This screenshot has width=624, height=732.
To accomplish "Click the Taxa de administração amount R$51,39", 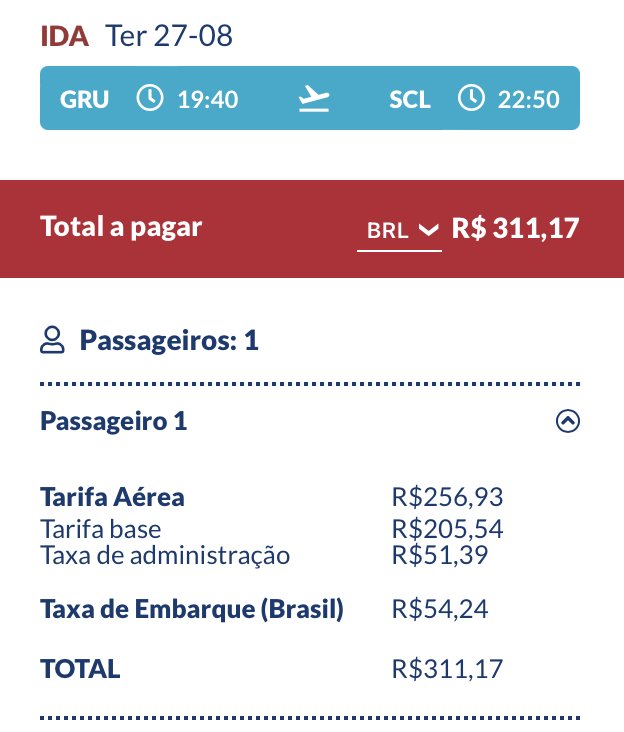I will click(440, 555).
